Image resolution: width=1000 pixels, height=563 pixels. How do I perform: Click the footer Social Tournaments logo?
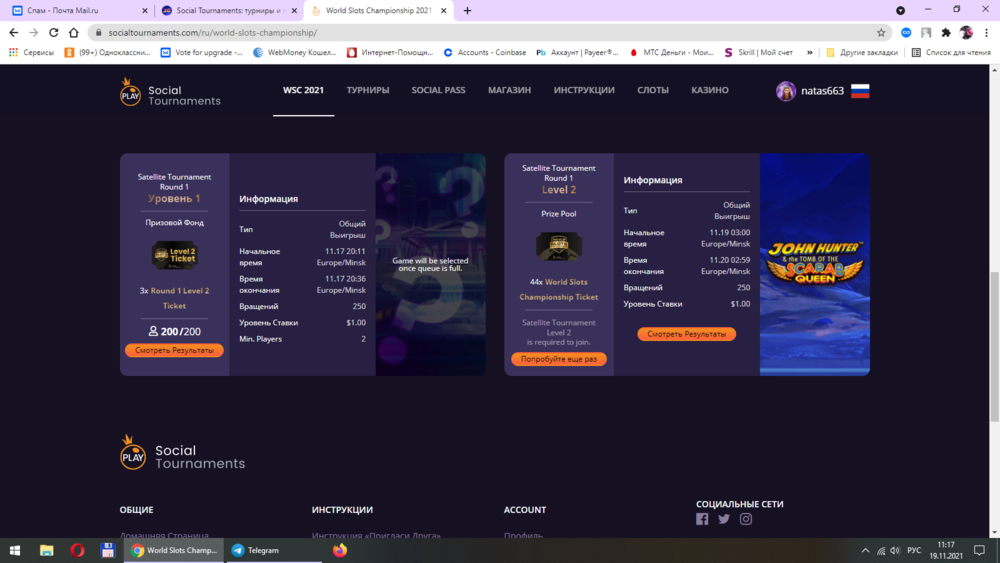182,453
